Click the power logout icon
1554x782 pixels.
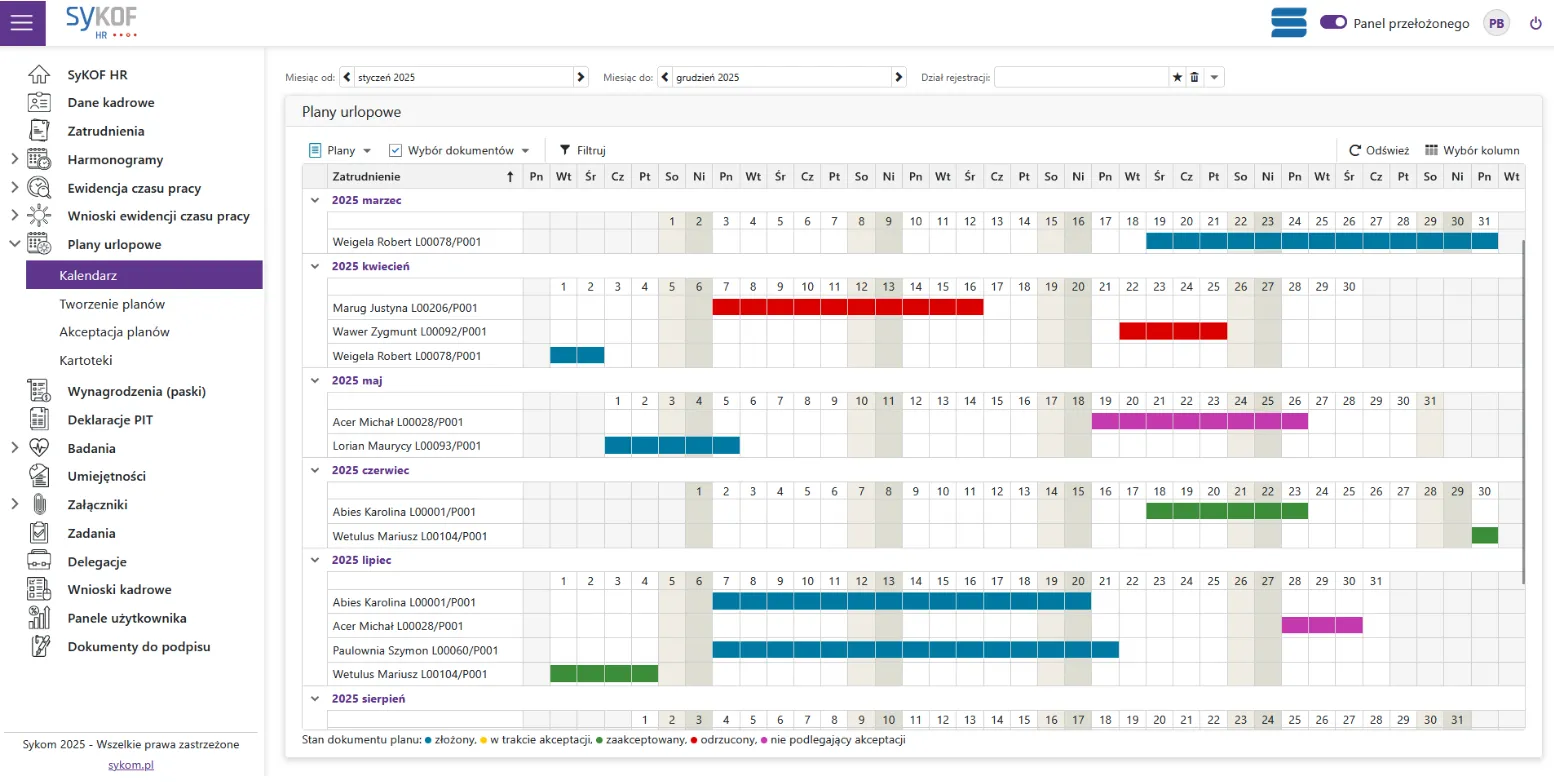pyautogui.click(x=1536, y=23)
